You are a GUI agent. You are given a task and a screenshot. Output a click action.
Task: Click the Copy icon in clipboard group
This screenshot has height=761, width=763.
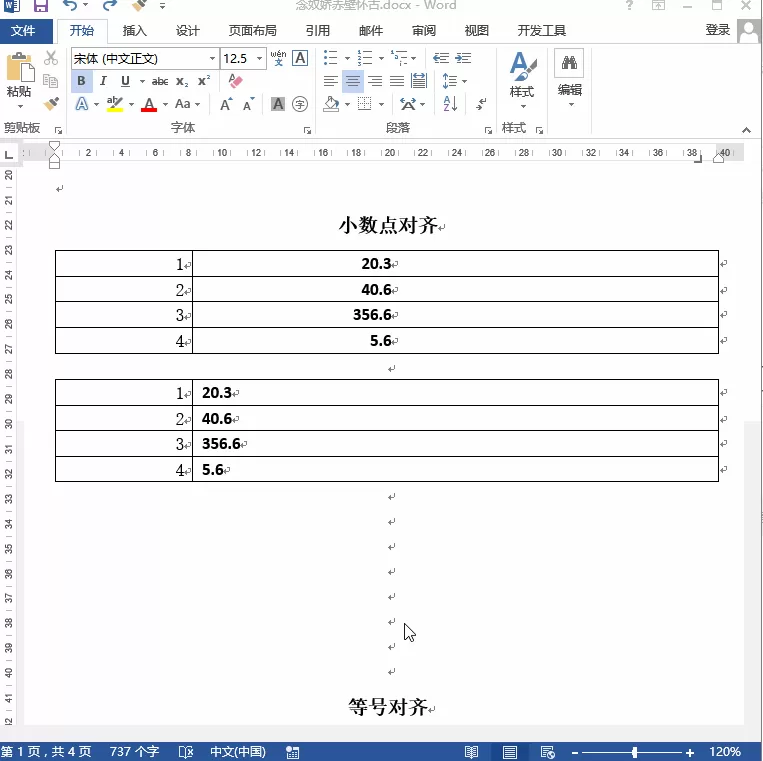point(51,81)
